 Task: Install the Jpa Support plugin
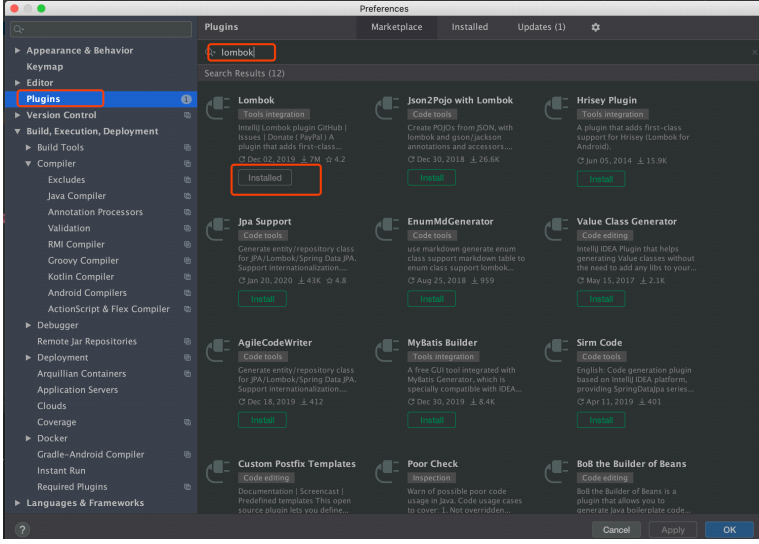point(262,299)
